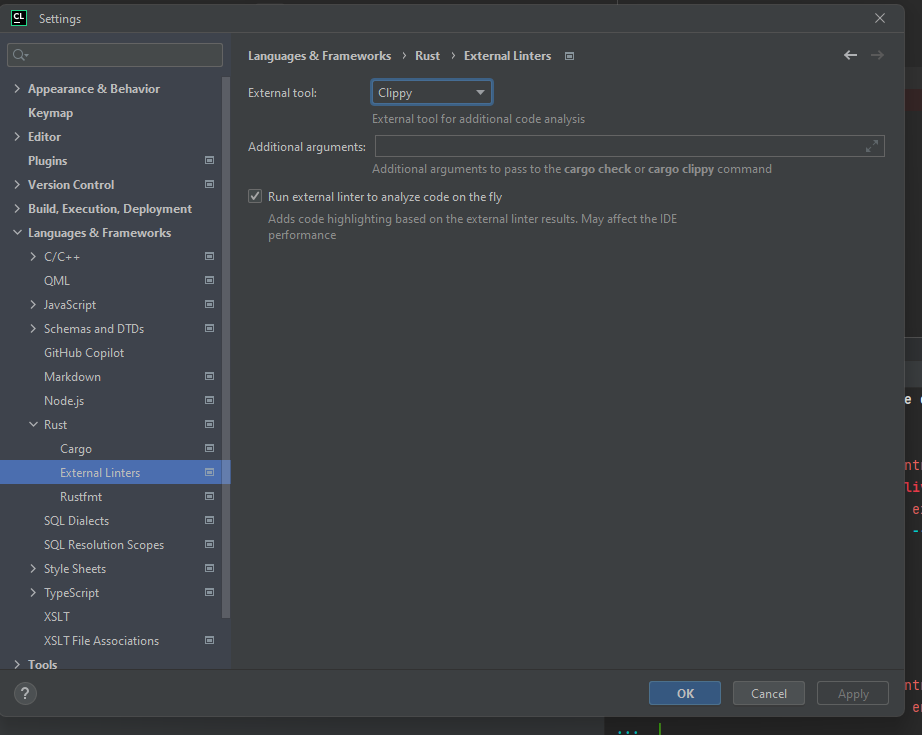922x735 pixels.
Task: Expand the Appearance & Behavior section
Action: click(17, 88)
